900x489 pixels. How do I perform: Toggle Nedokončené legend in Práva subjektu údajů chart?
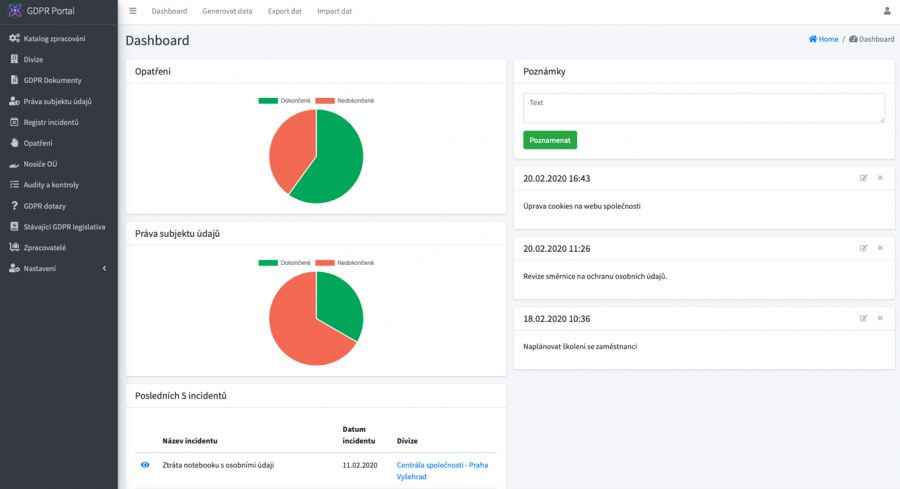tap(345, 263)
